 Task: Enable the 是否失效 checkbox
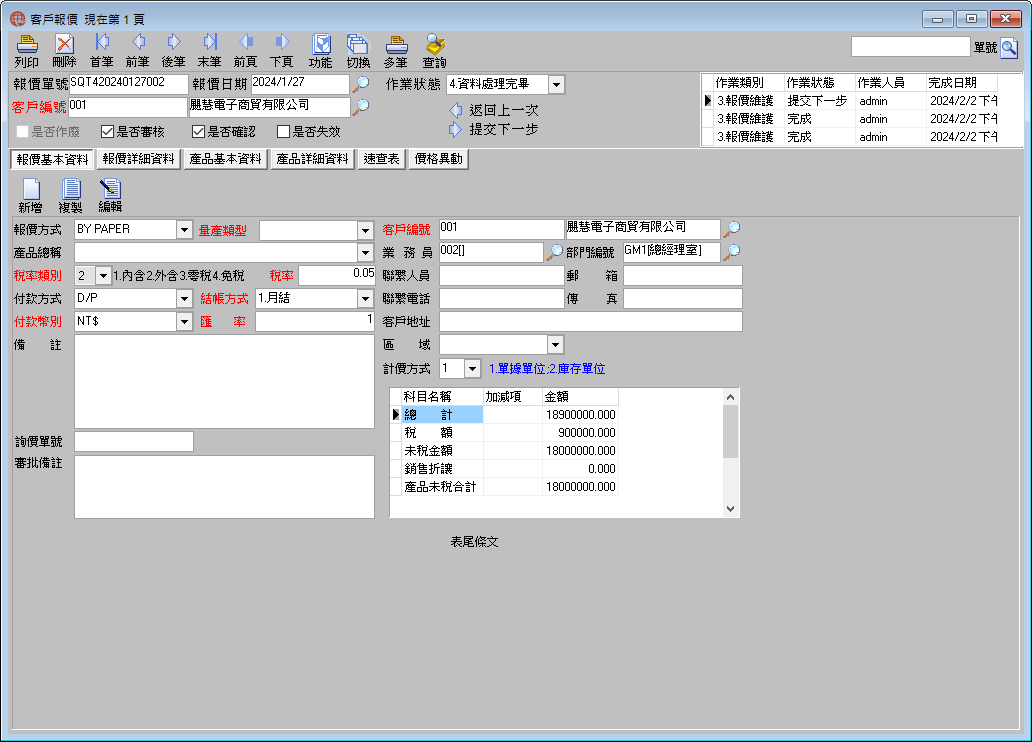(x=284, y=132)
